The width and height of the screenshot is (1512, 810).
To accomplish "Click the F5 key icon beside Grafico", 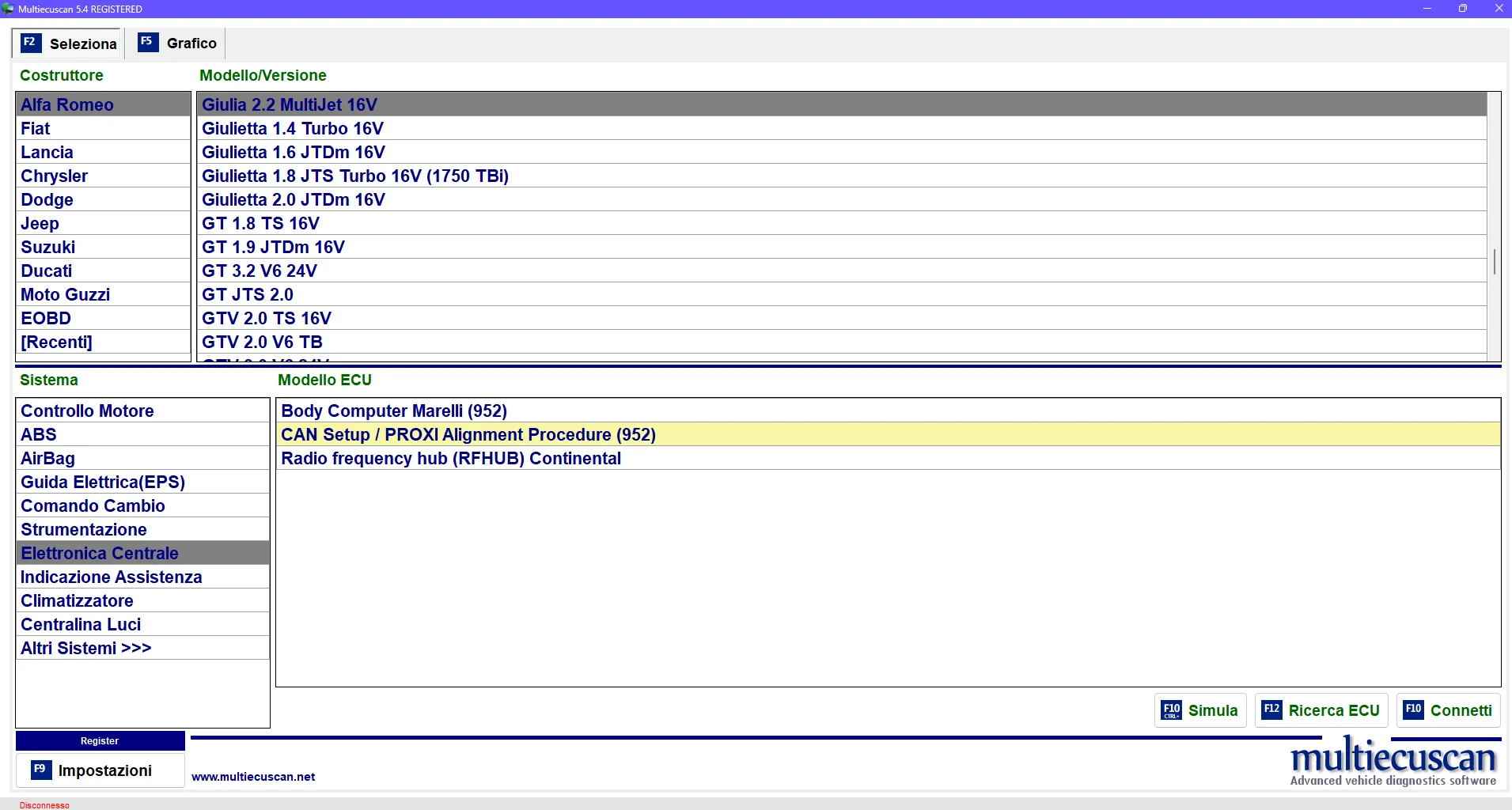I will click(148, 42).
